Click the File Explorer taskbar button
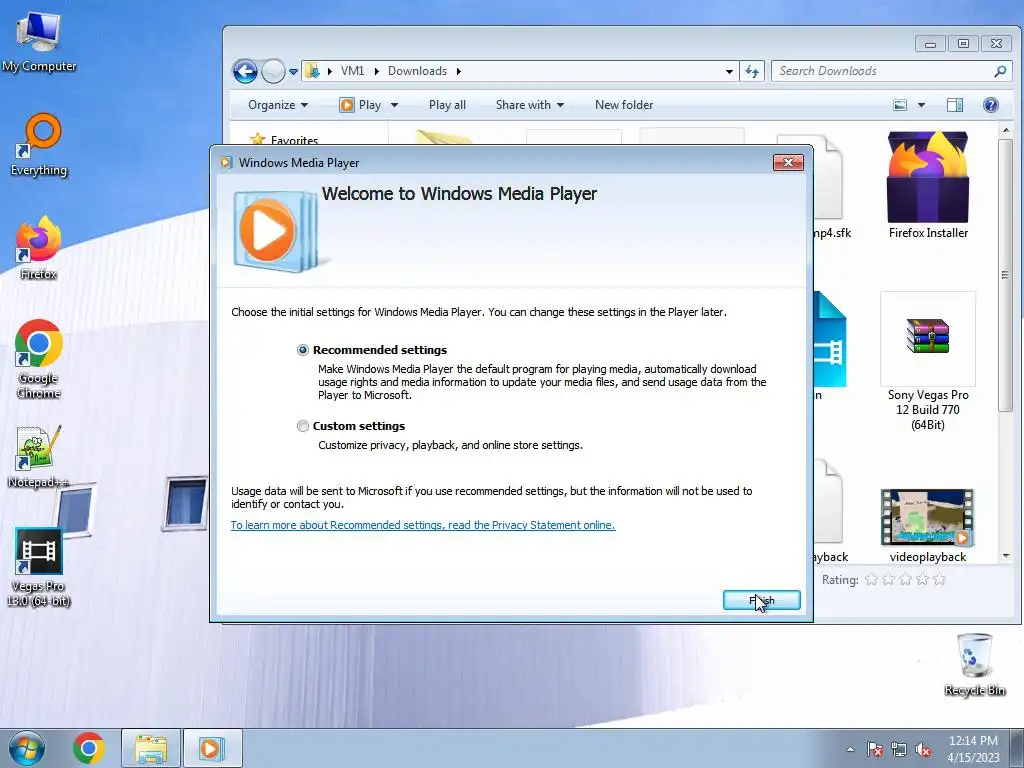Screen dimensions: 1024x768 (151, 748)
